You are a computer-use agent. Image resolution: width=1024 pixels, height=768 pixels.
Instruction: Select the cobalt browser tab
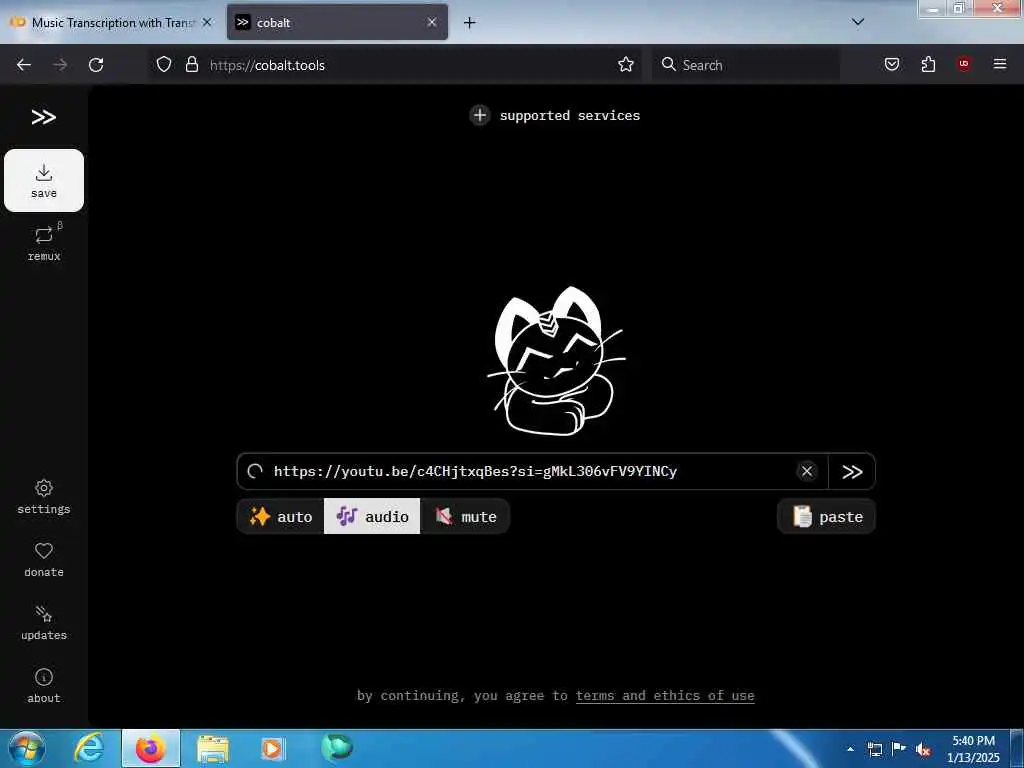[337, 22]
